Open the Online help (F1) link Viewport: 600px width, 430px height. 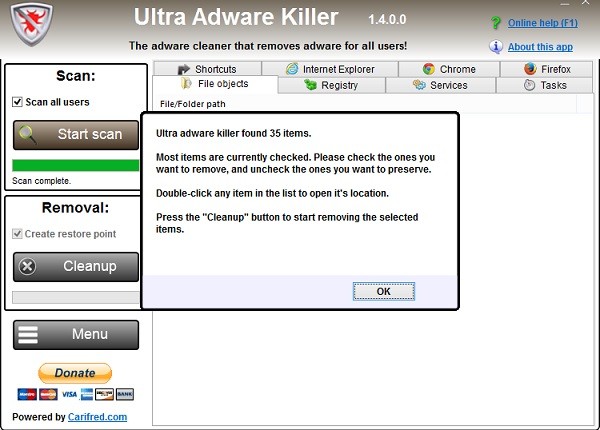pos(543,23)
